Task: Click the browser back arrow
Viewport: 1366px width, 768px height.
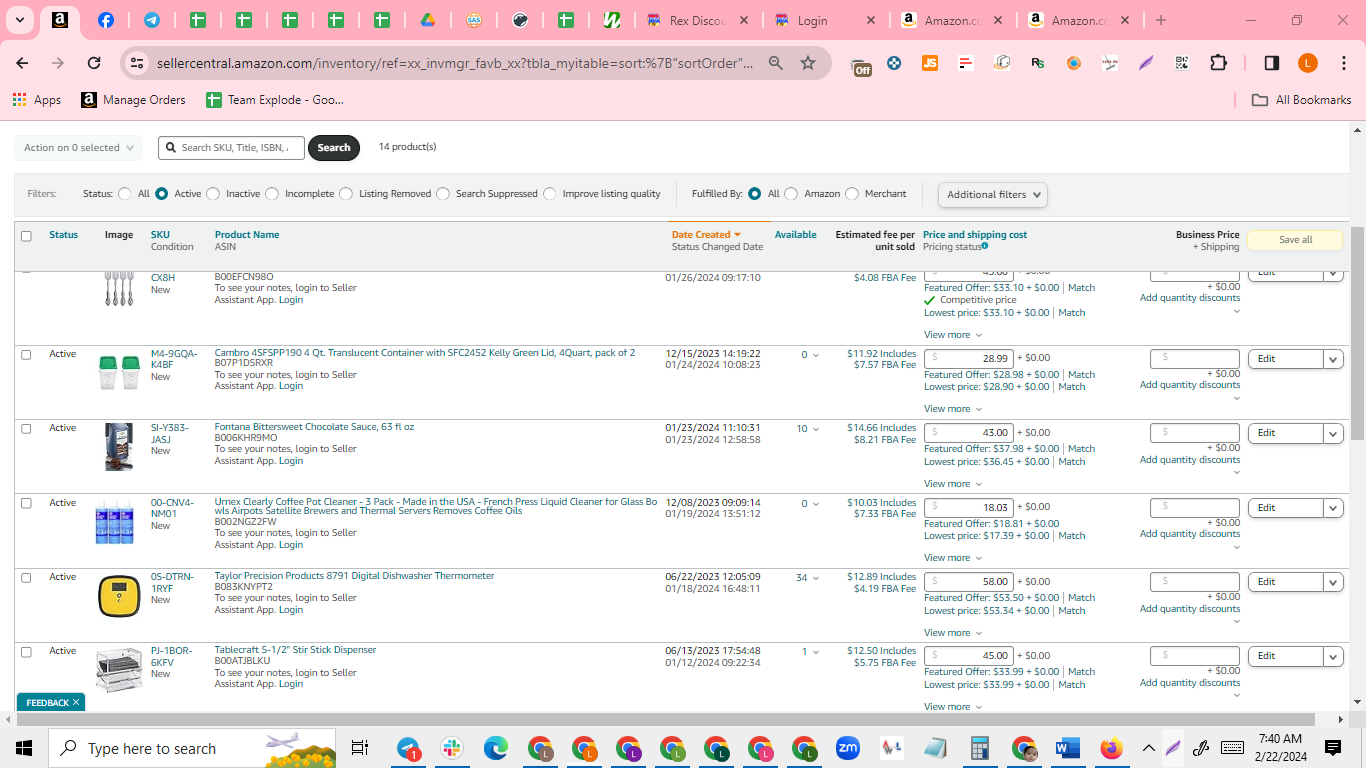Action: [x=22, y=63]
